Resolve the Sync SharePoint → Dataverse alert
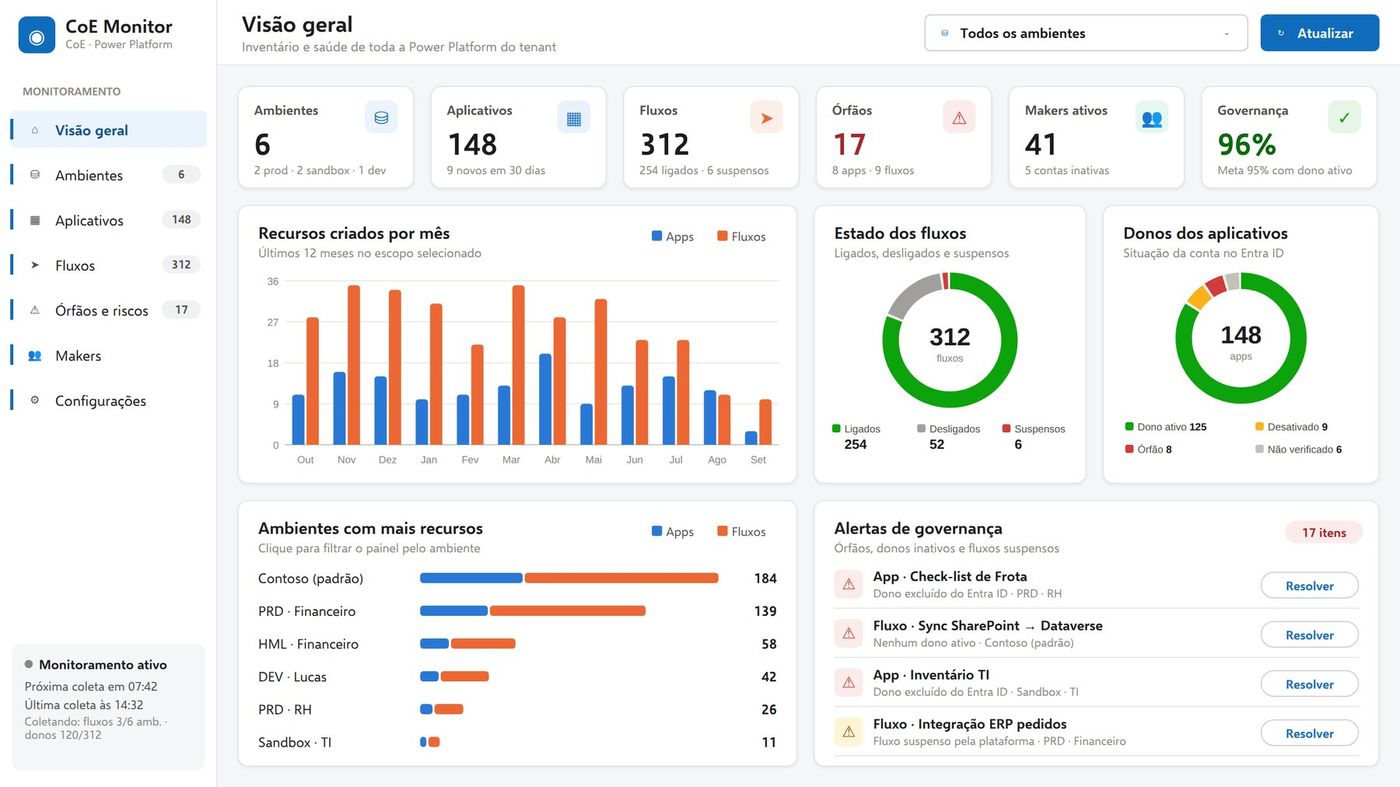The width and height of the screenshot is (1400, 787). 1310,635
